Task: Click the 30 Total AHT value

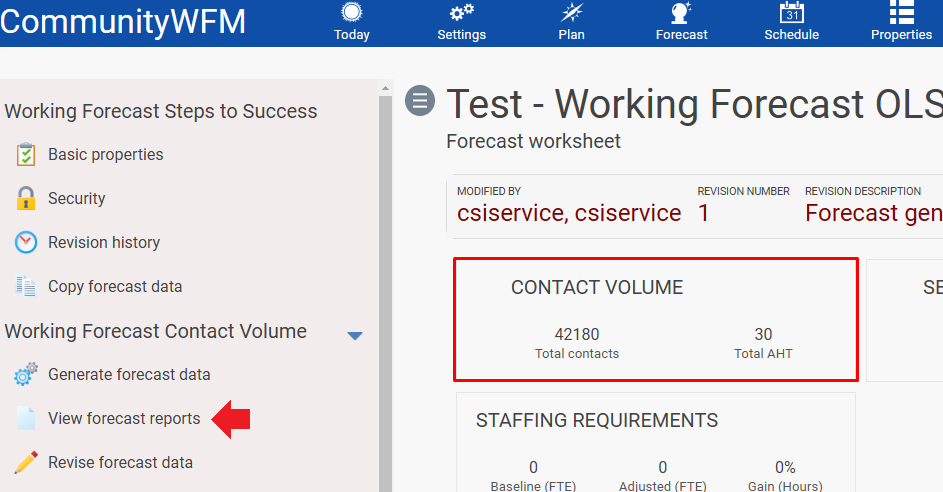Action: 763,334
